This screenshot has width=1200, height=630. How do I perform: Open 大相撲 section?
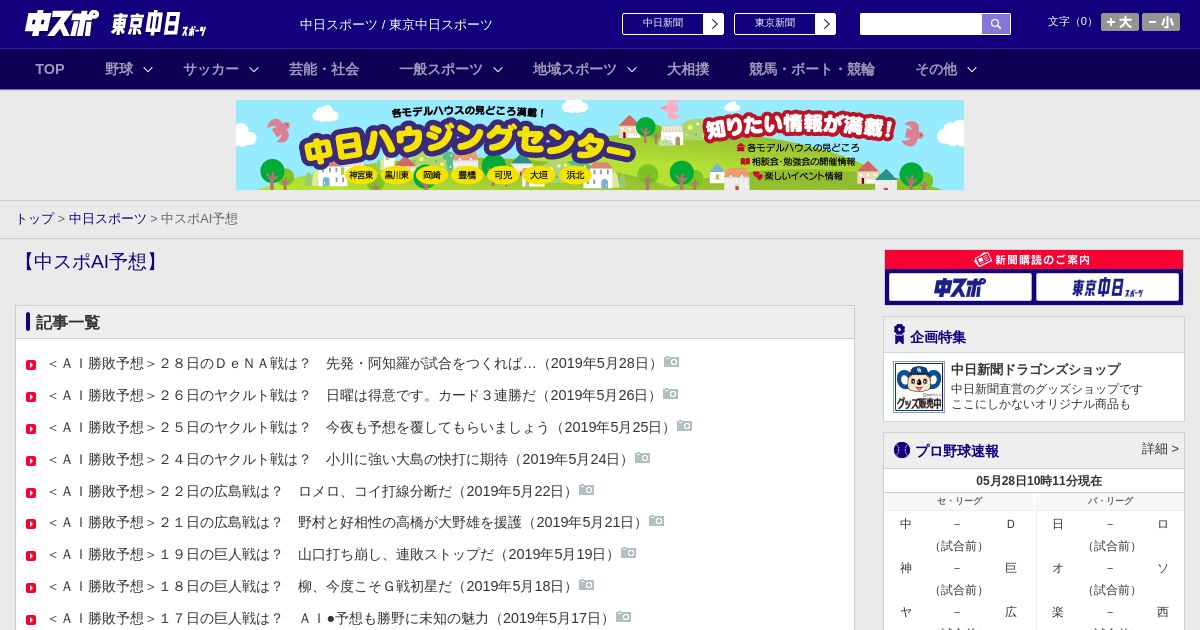(688, 69)
